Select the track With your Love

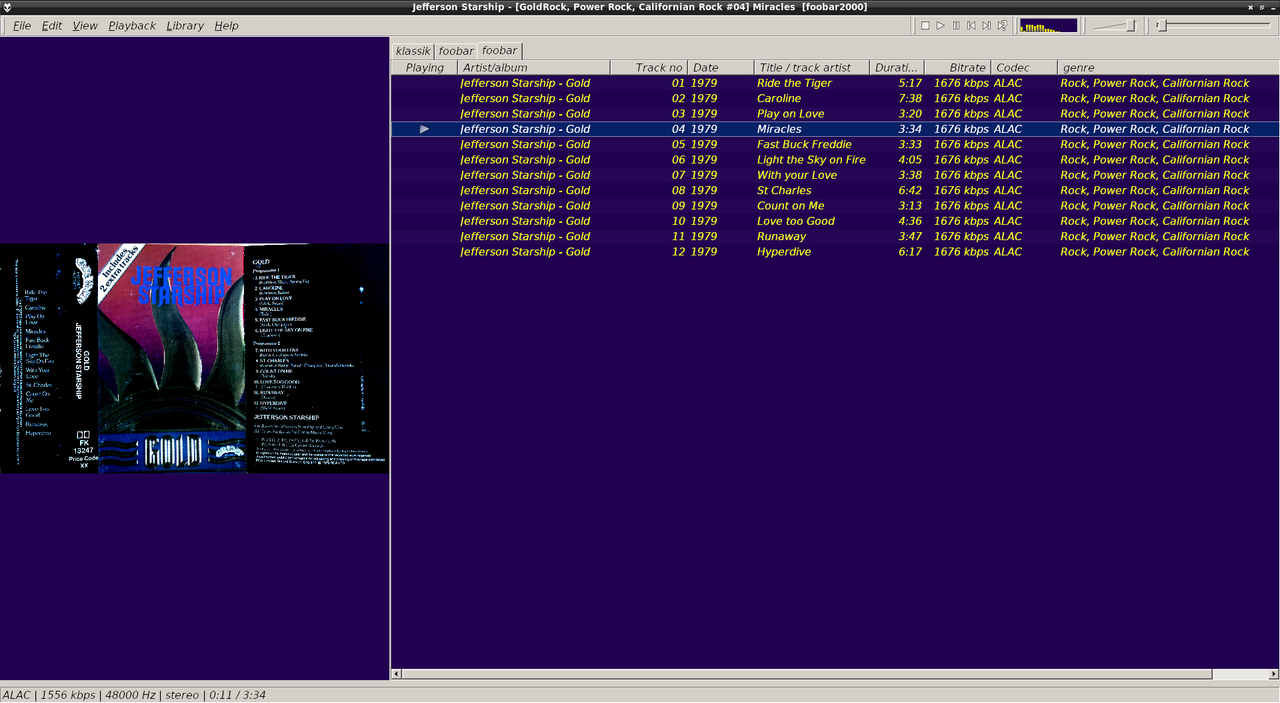[835, 175]
